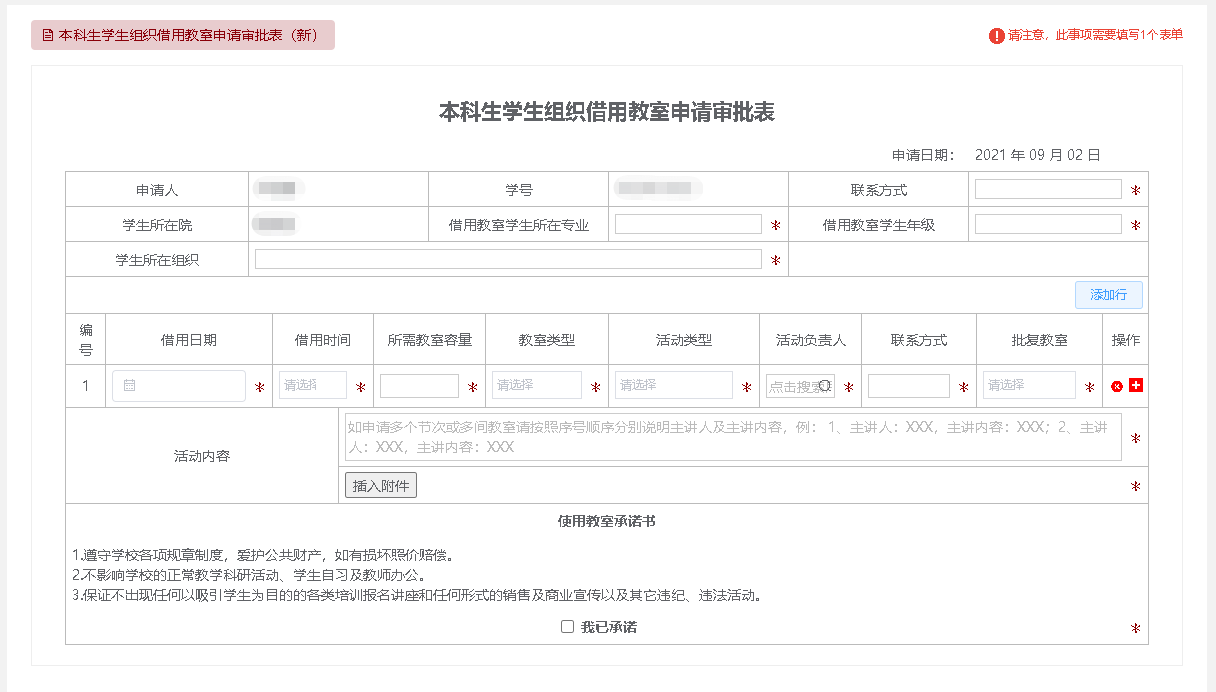Click the 借用教室学生年级 text box
1216x692 pixels.
point(1047,225)
